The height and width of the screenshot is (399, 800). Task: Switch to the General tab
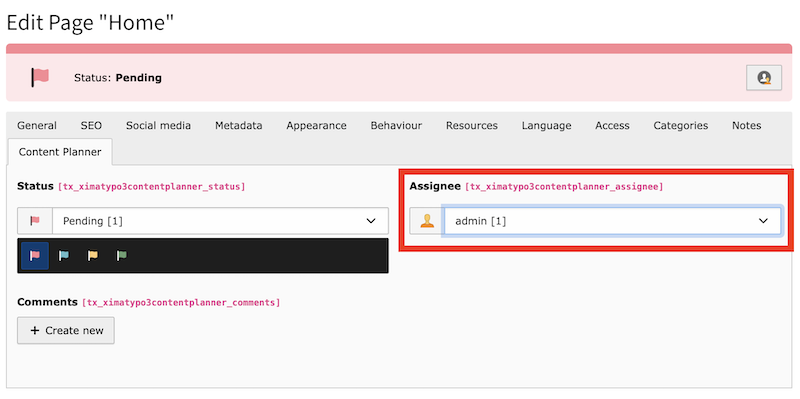click(x=37, y=126)
